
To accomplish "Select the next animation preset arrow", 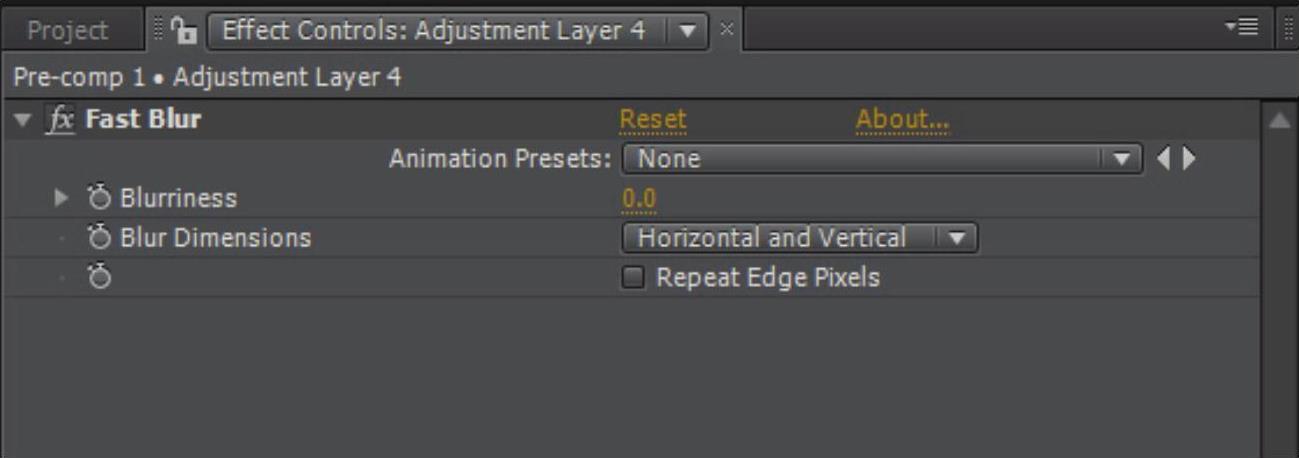I will [1188, 158].
